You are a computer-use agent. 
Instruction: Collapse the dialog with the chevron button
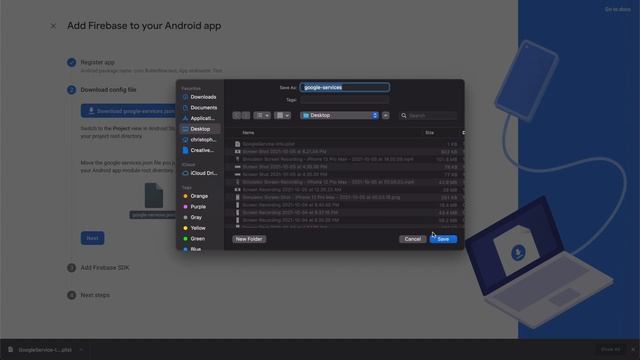(385, 116)
